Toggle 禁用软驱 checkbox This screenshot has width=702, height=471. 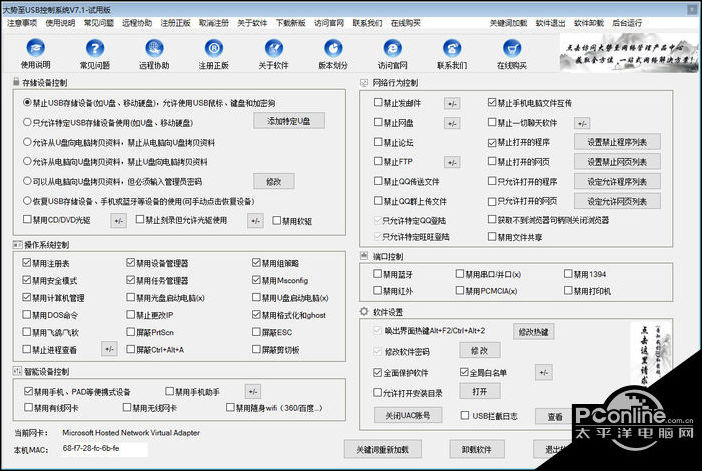point(277,220)
